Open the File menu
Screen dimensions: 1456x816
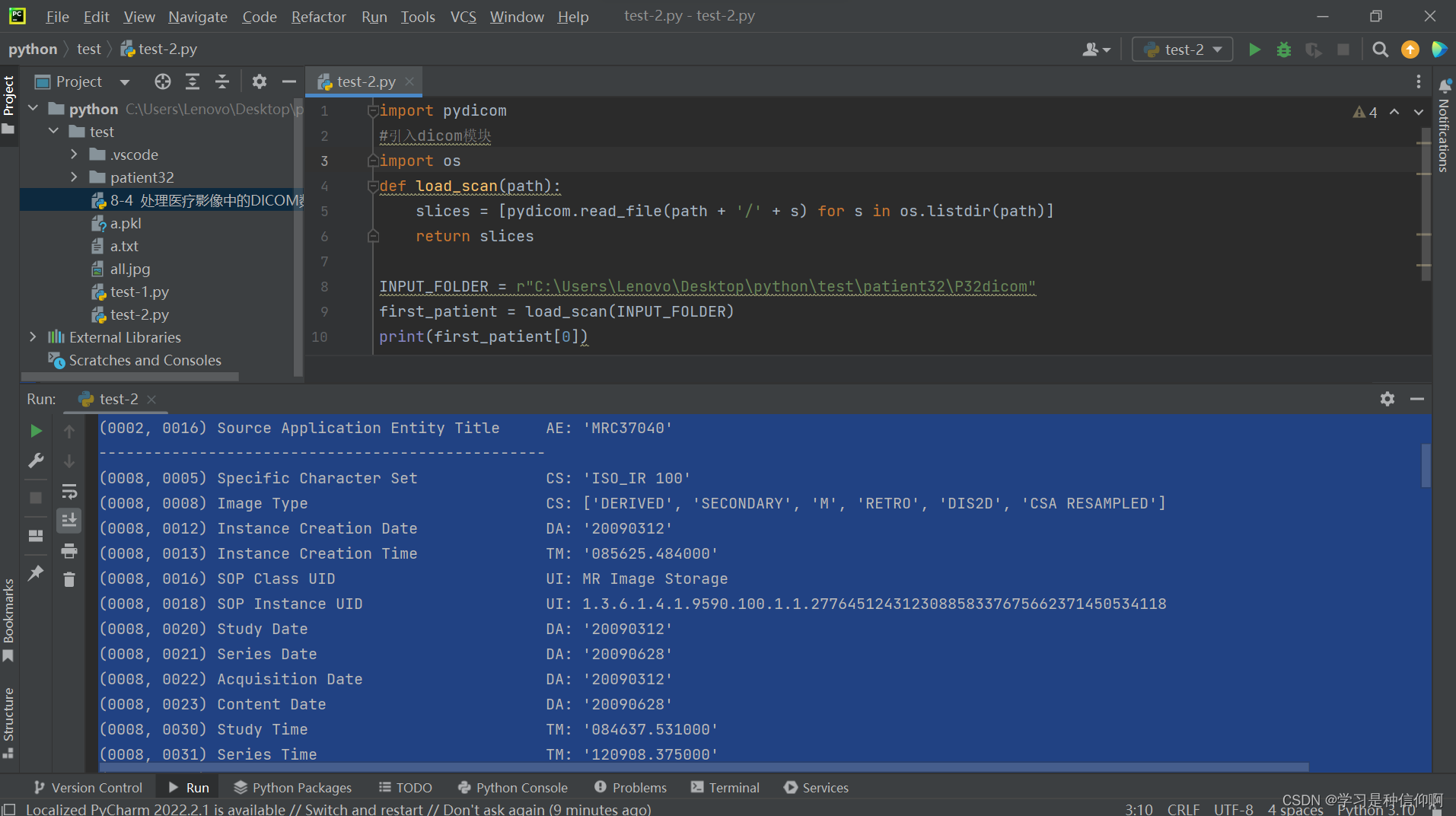click(x=57, y=17)
